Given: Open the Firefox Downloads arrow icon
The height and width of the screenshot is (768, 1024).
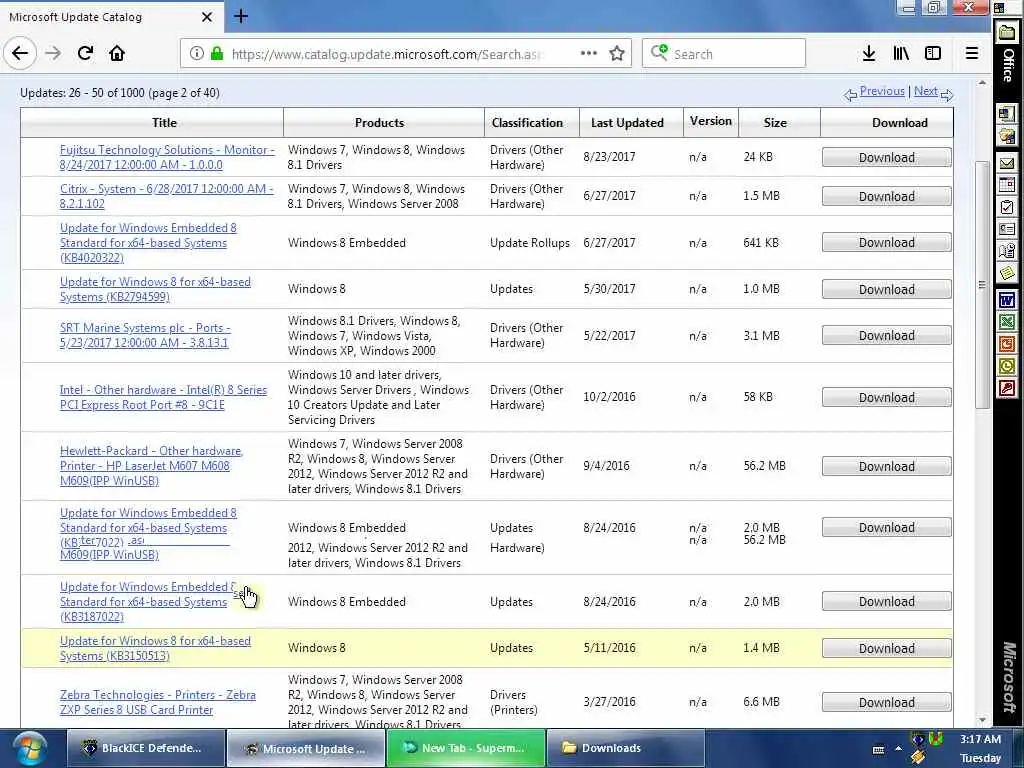Looking at the screenshot, I should coord(869,54).
